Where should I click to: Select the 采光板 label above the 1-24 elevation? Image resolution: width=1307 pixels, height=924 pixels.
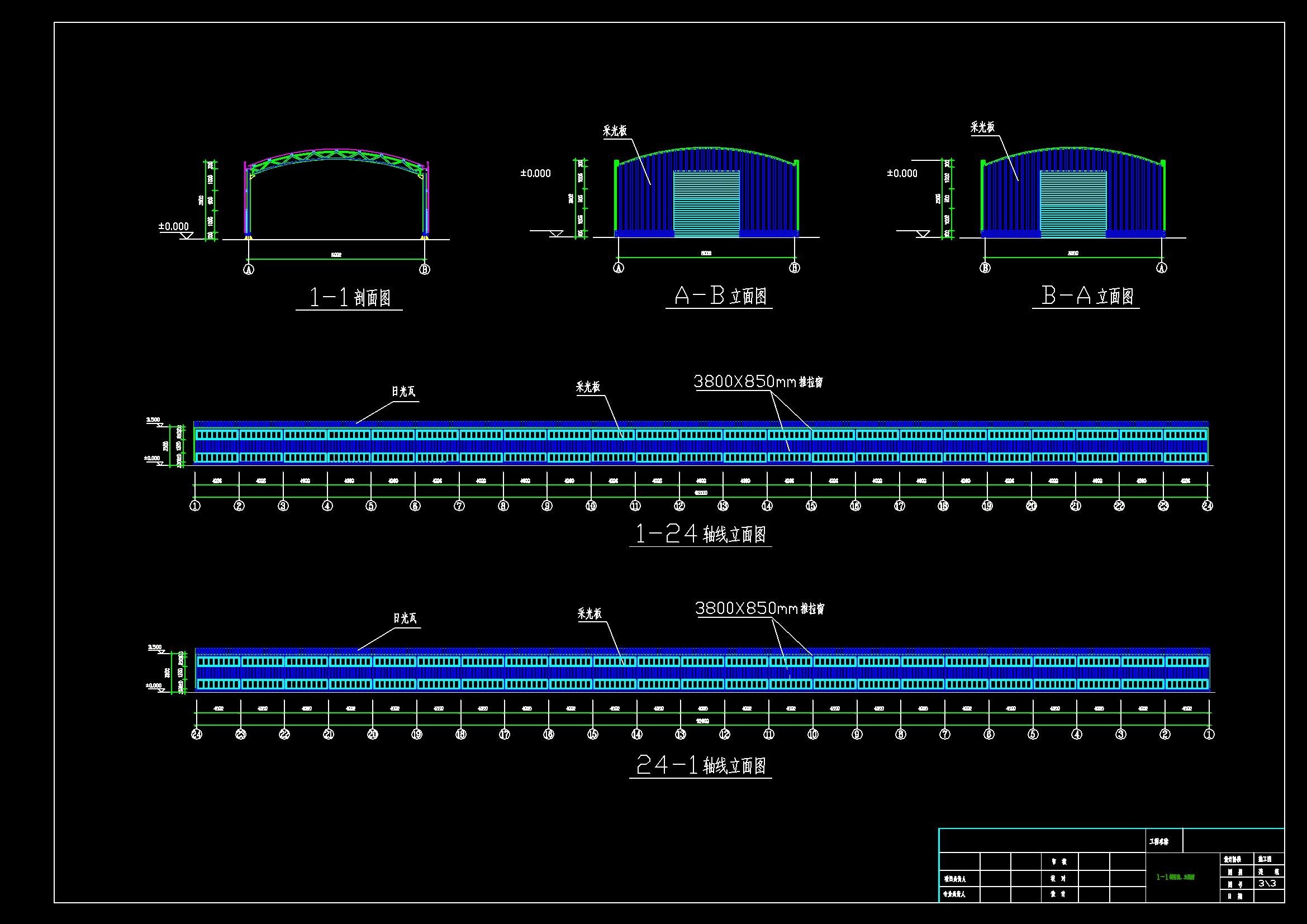click(588, 388)
